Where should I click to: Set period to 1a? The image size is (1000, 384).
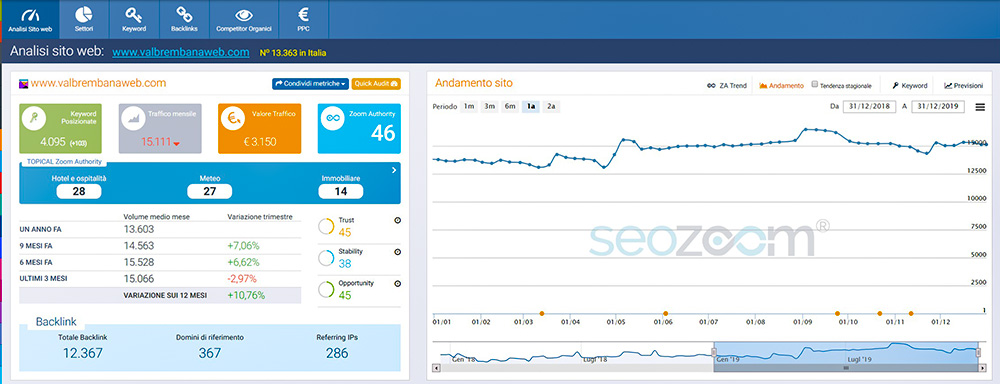click(530, 107)
